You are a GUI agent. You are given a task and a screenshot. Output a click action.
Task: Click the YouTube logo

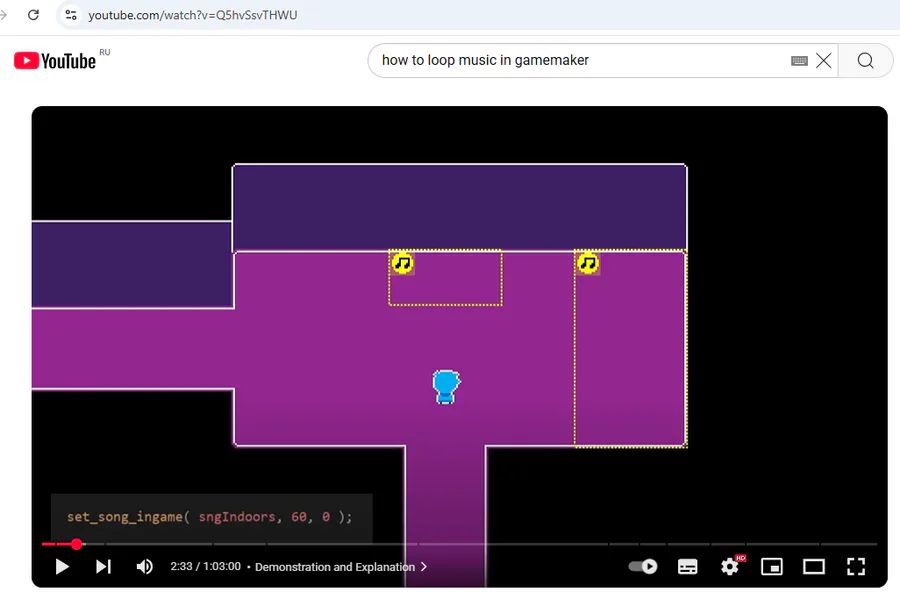coord(55,61)
